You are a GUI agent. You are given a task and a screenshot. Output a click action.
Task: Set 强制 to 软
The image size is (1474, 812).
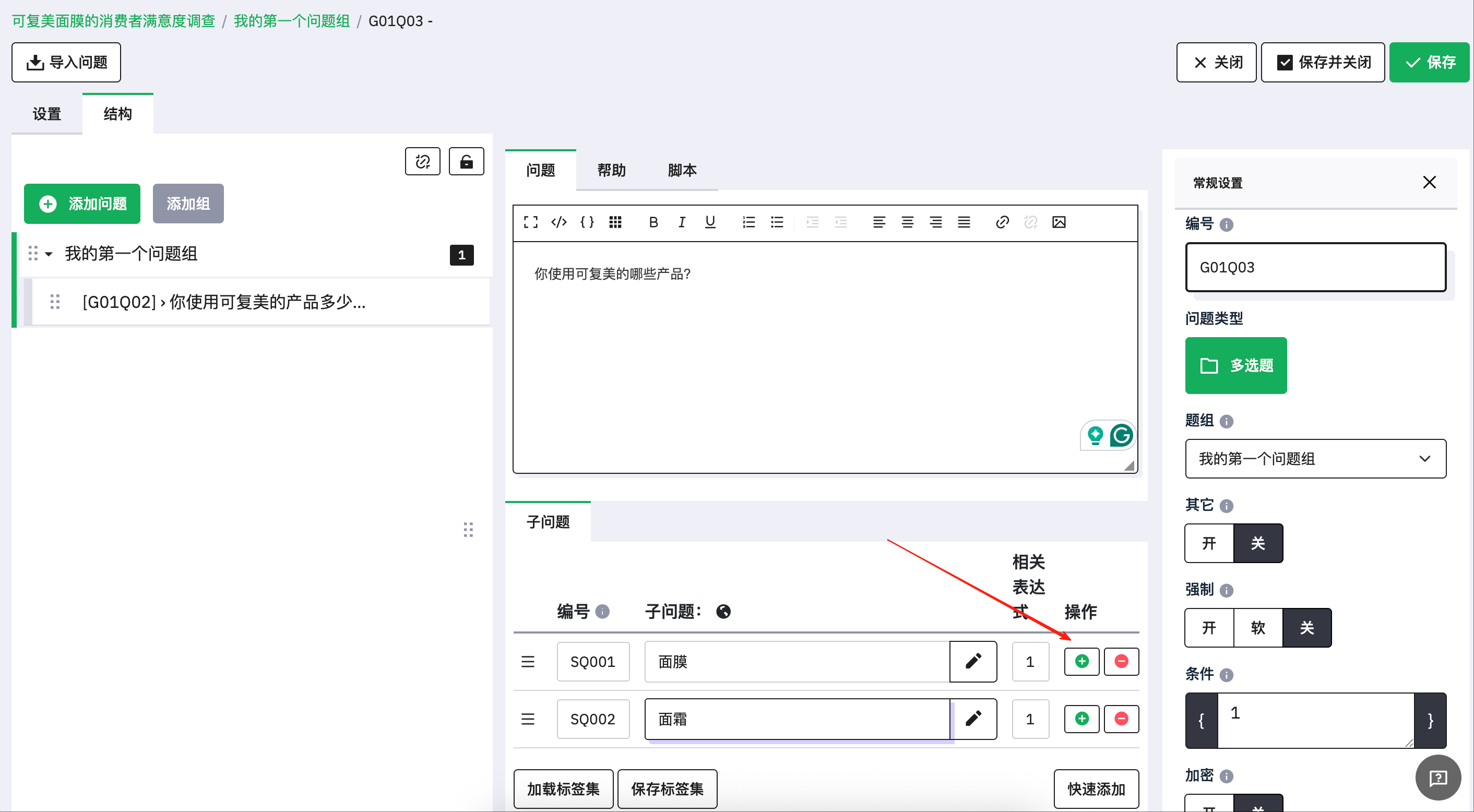click(1258, 628)
